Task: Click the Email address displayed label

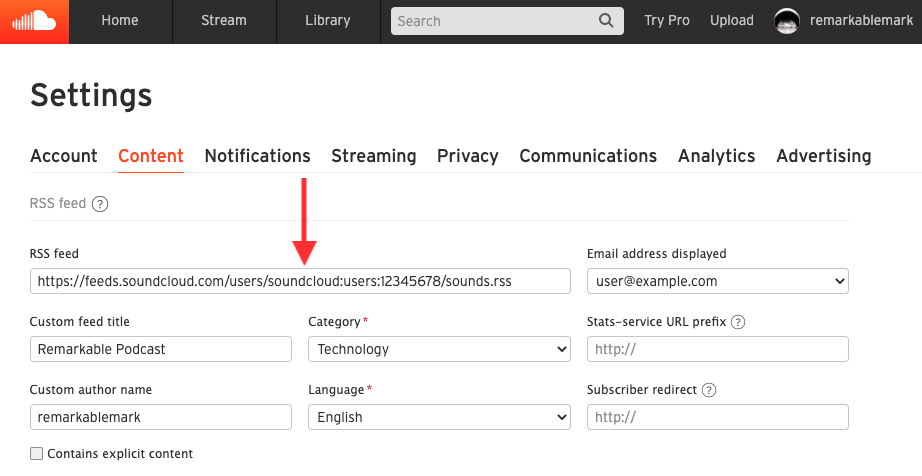Action: pyautogui.click(x=656, y=254)
